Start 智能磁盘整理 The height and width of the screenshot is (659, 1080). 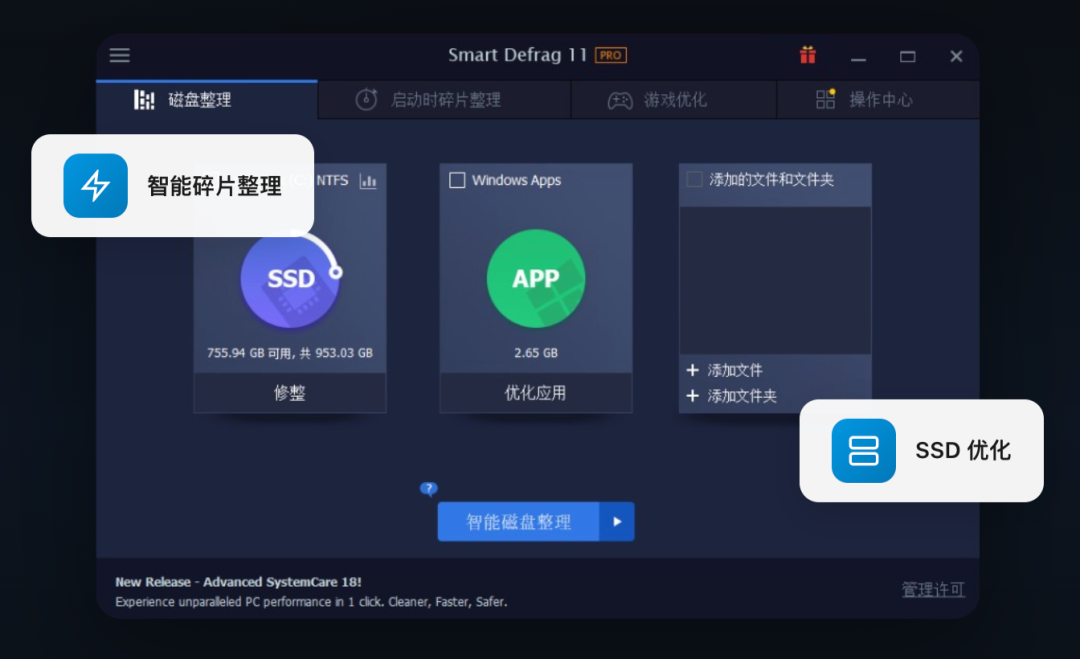tap(519, 522)
